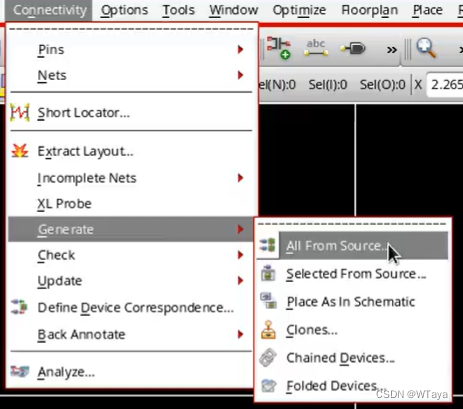Click the Place As In Schematic icon
463x409 pixels.
pyautogui.click(x=269, y=301)
